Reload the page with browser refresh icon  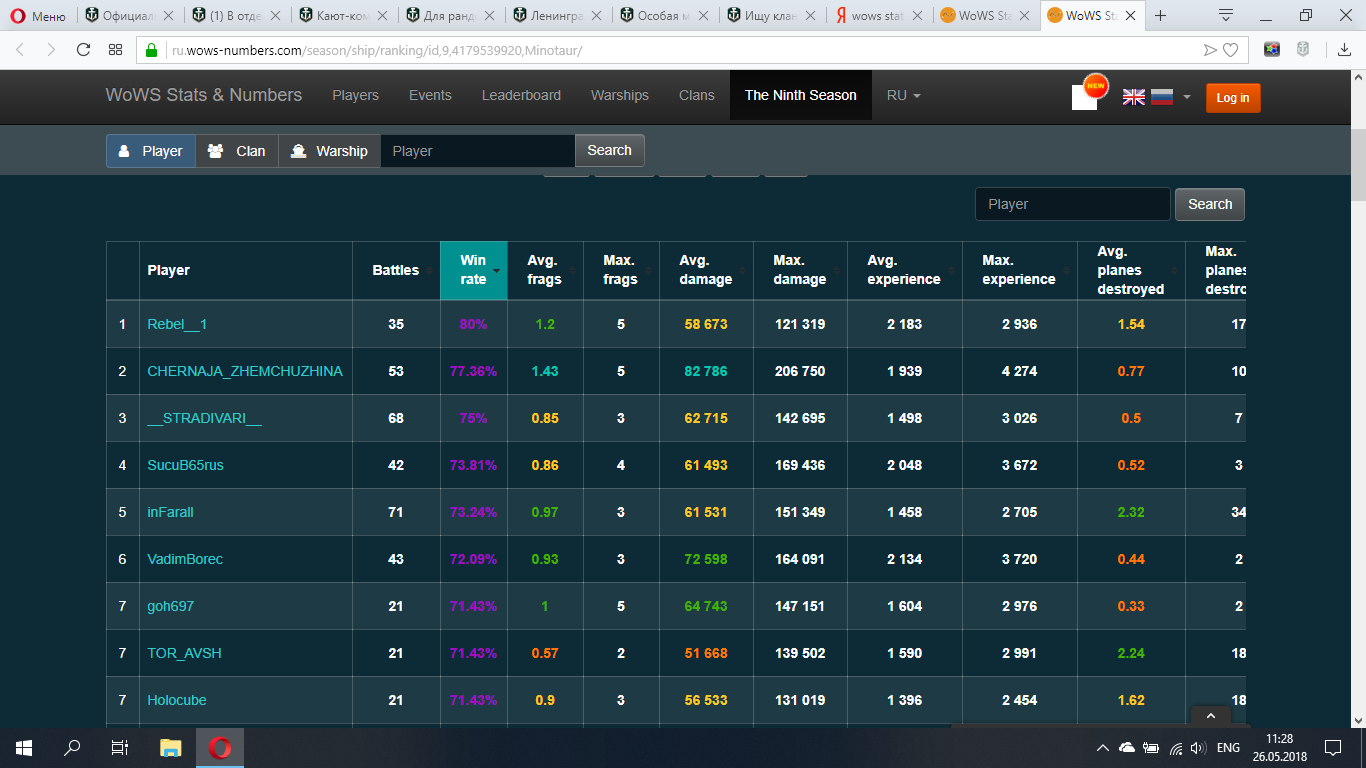tap(83, 49)
